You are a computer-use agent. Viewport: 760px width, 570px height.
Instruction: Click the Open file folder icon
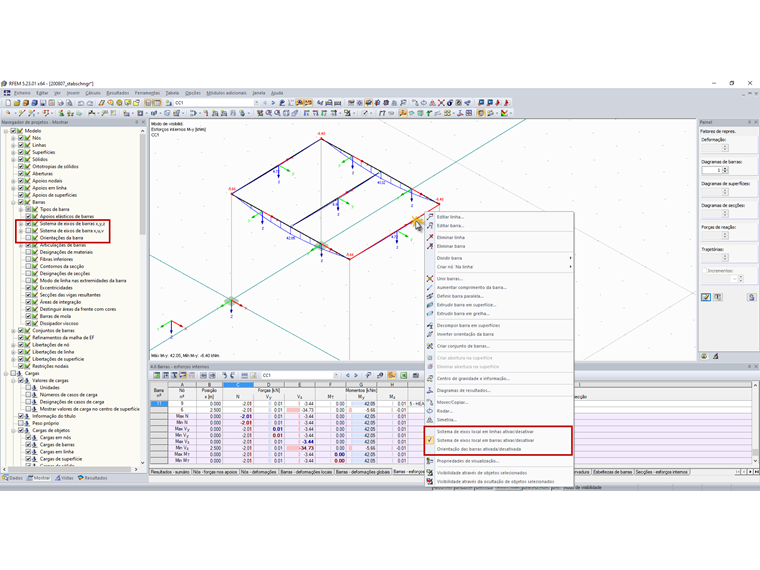16,103
